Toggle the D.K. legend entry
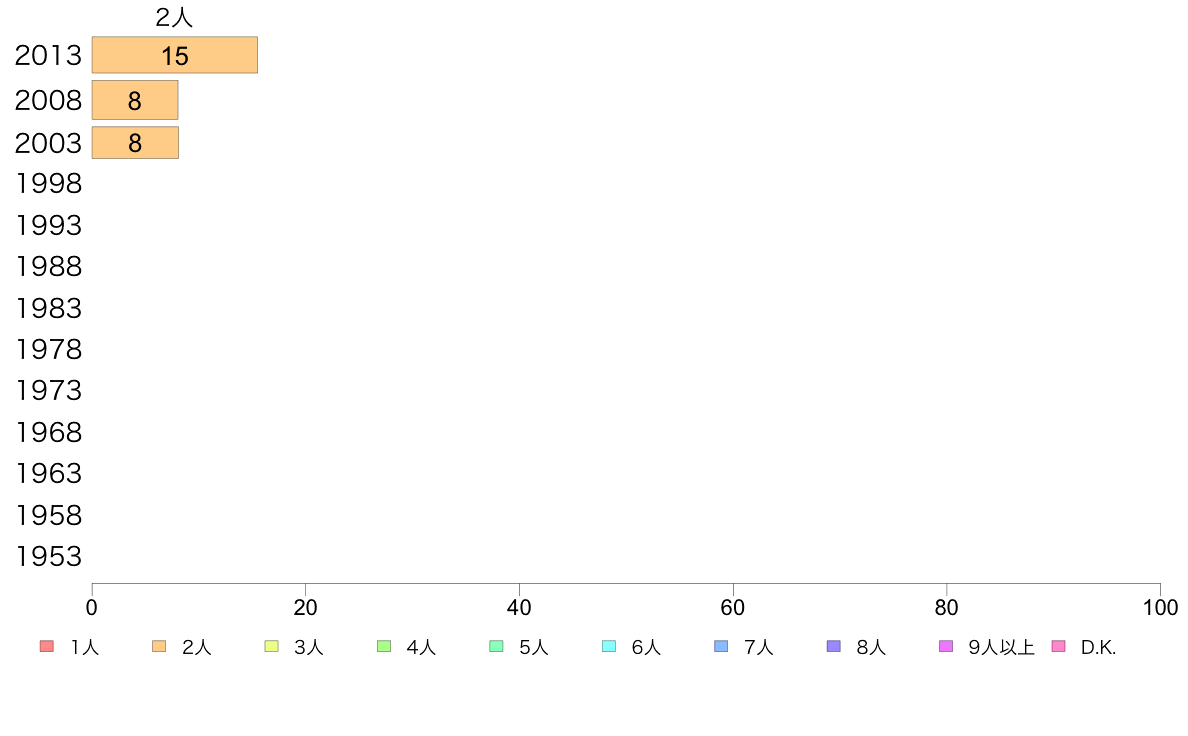The height and width of the screenshot is (736, 1188). [1084, 647]
